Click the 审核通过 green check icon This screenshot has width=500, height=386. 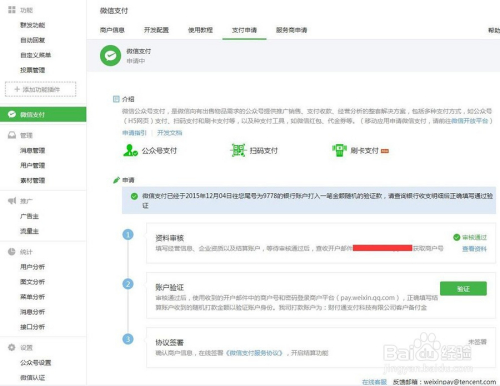(457, 237)
